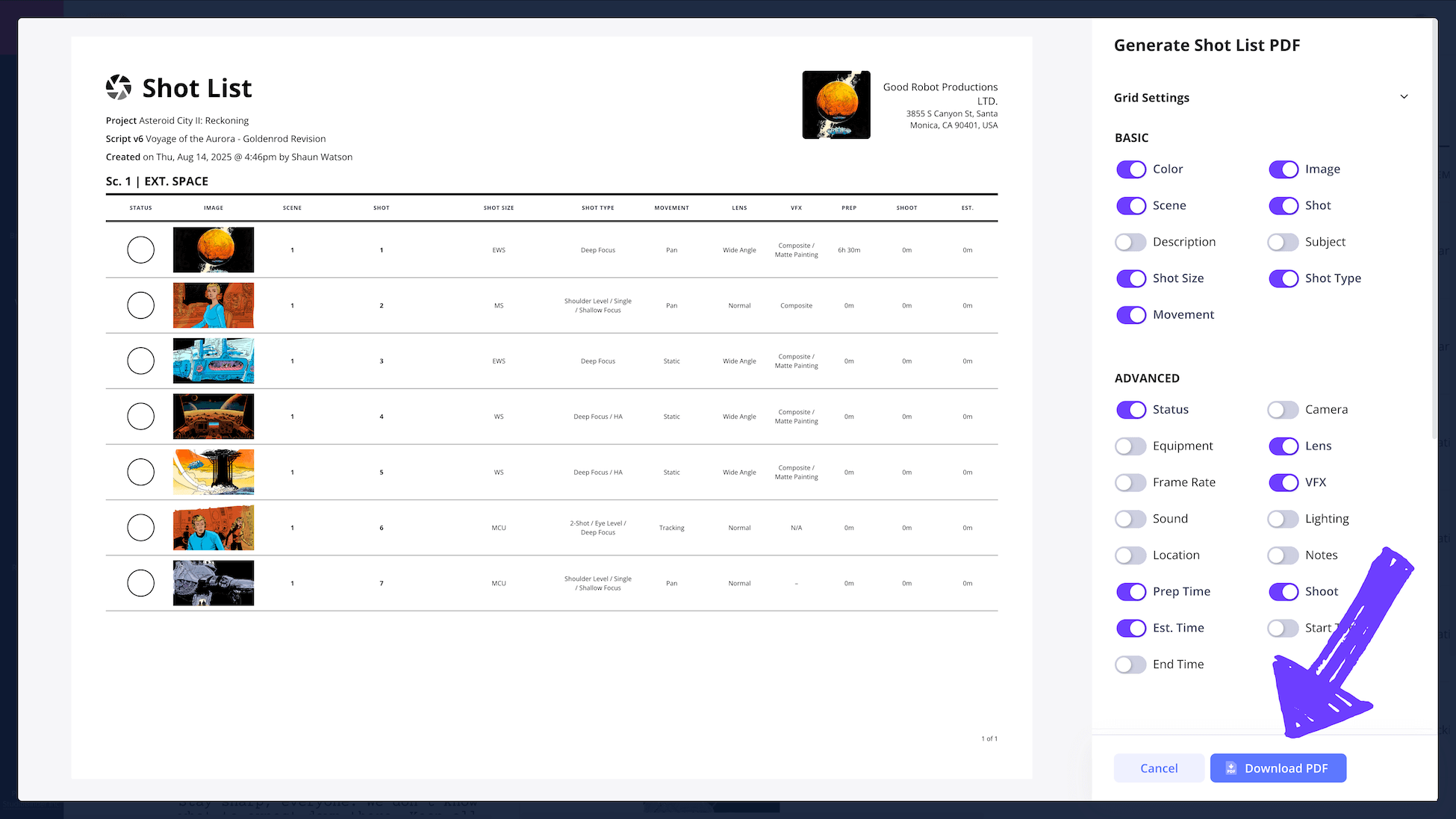
Task: Turn on the Location toggle
Action: tap(1131, 555)
